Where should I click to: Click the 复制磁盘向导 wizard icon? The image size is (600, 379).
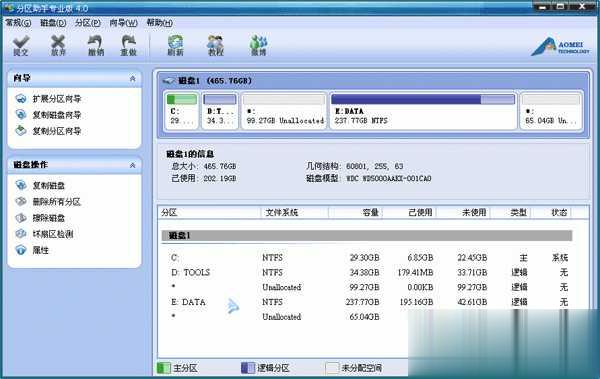(x=21, y=115)
